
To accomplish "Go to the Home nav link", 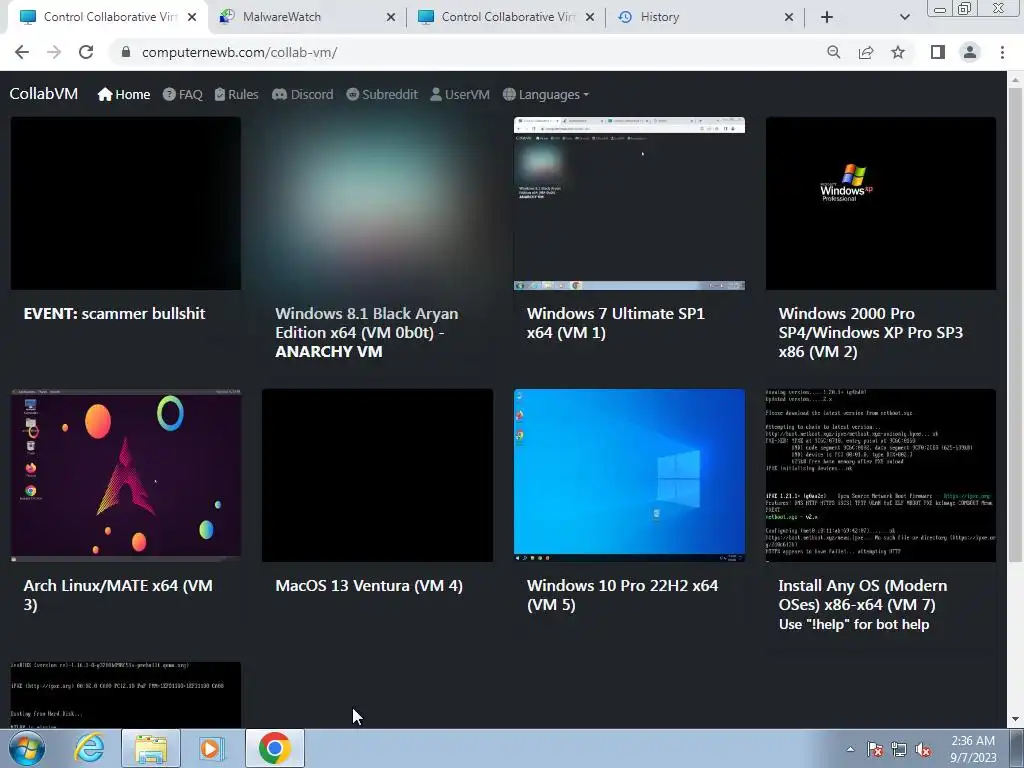I will [x=123, y=95].
